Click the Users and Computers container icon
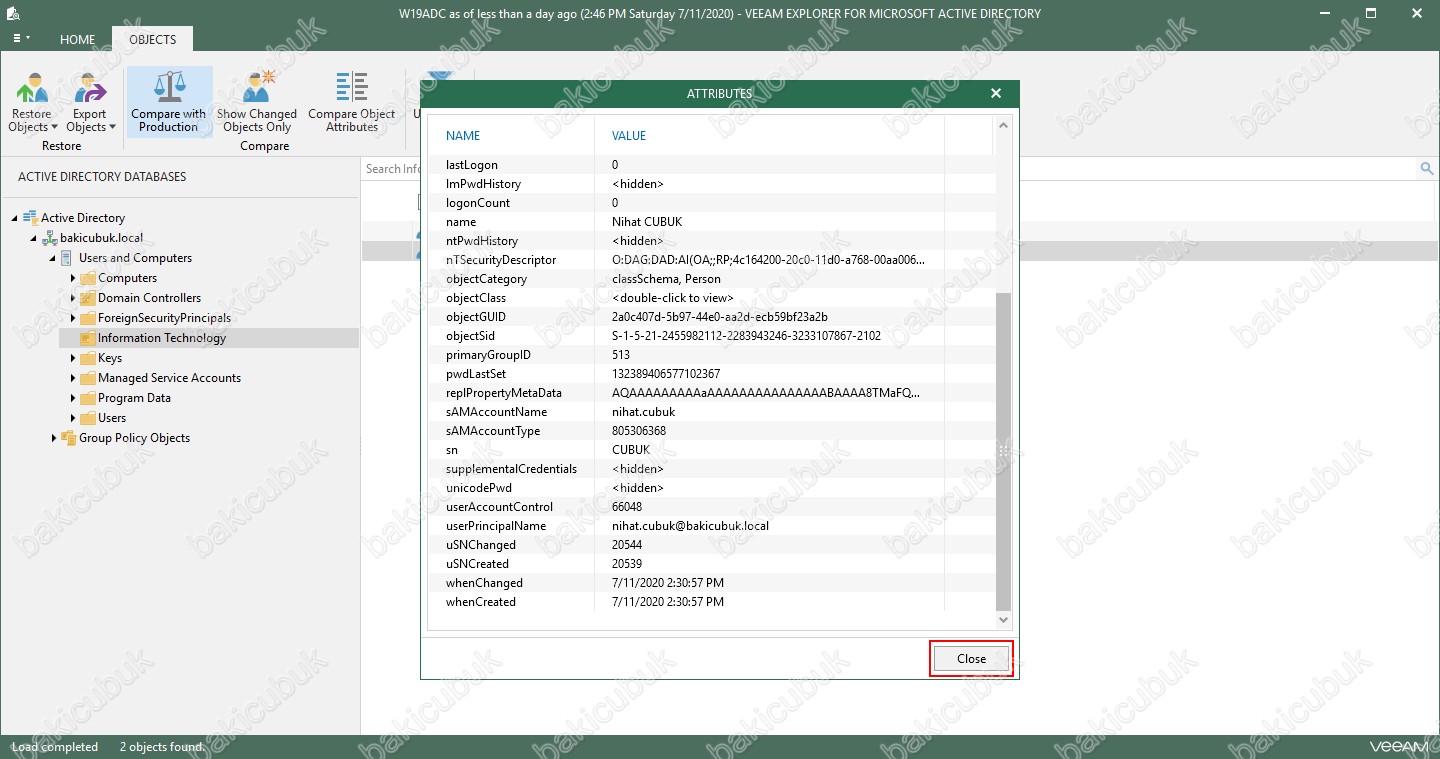The width and height of the screenshot is (1440, 759). pos(68,258)
